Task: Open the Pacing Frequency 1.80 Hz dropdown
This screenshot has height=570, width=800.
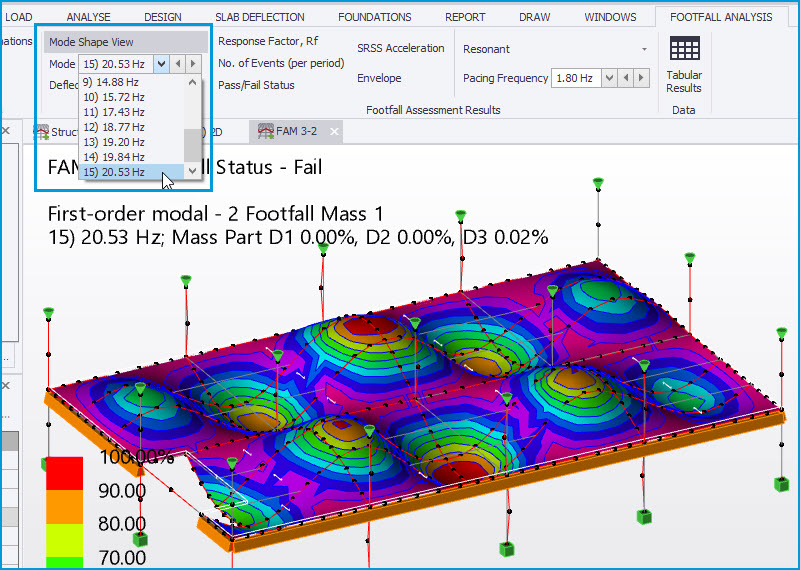Action: [607, 78]
